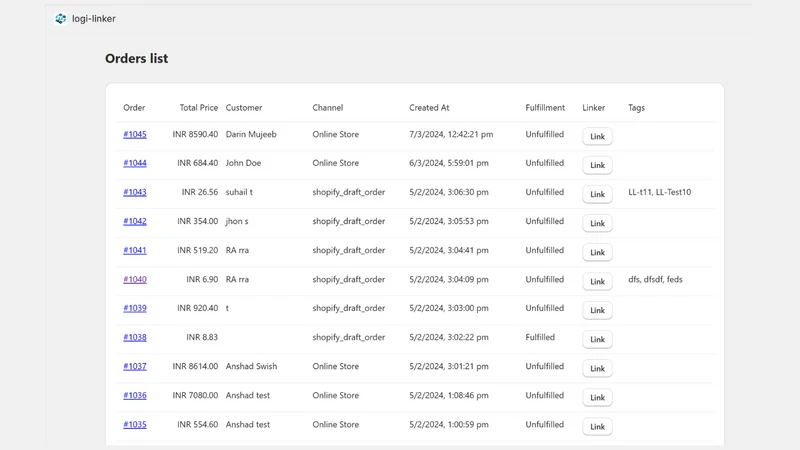Click date 5/2/2024, 1:00:59 pm
This screenshot has height=450, width=800.
pos(449,424)
